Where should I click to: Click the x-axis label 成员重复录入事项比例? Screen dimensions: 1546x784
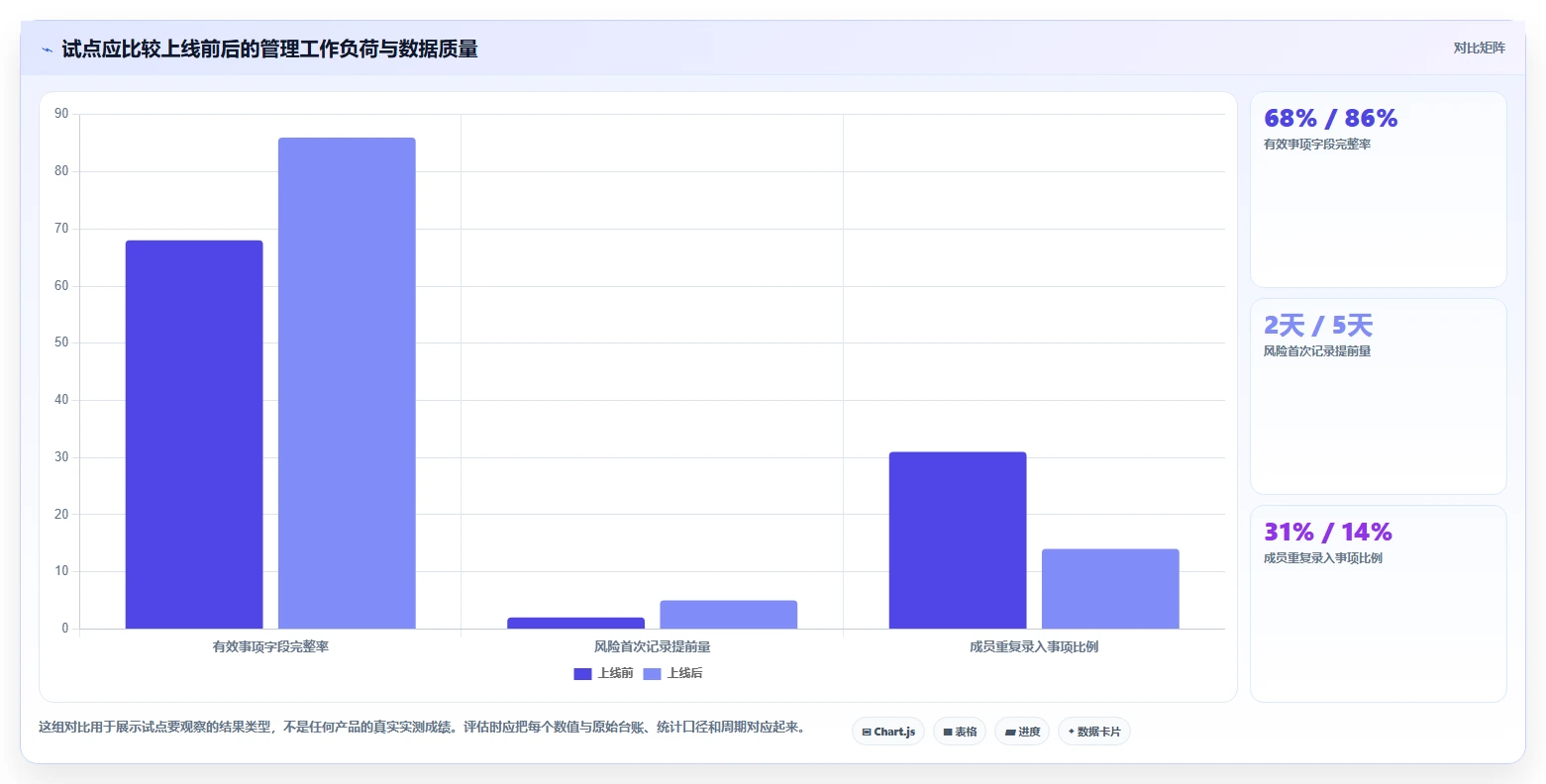click(x=1034, y=647)
